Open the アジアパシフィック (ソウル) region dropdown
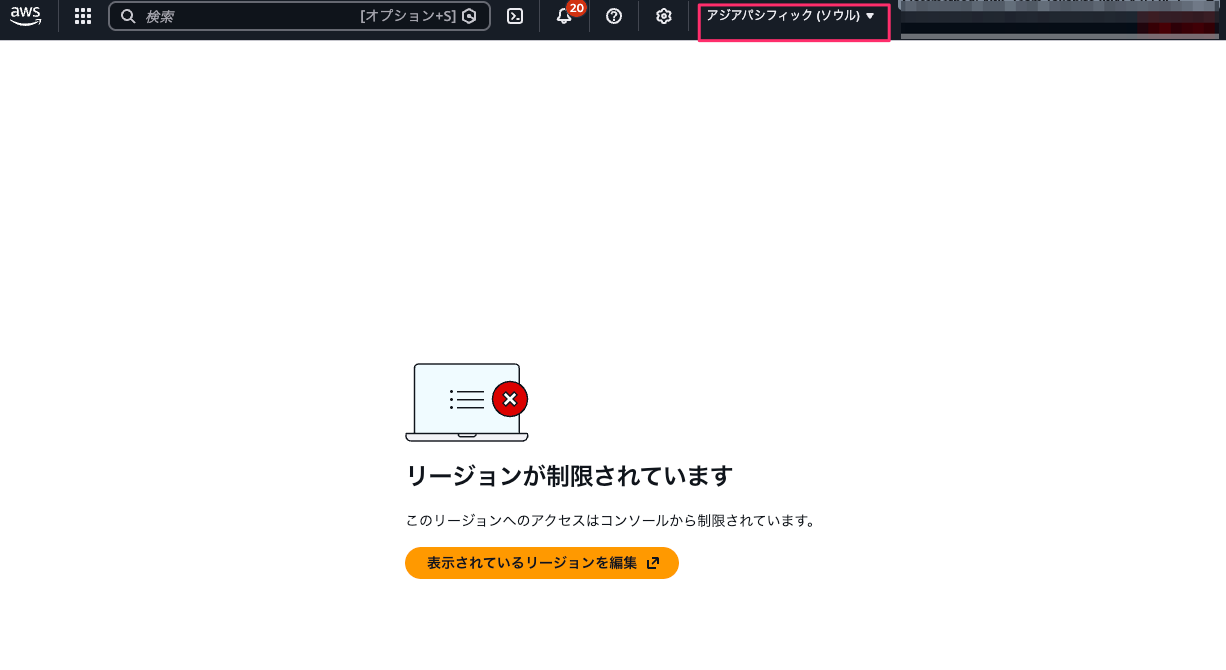This screenshot has width=1226, height=670. [x=785, y=16]
